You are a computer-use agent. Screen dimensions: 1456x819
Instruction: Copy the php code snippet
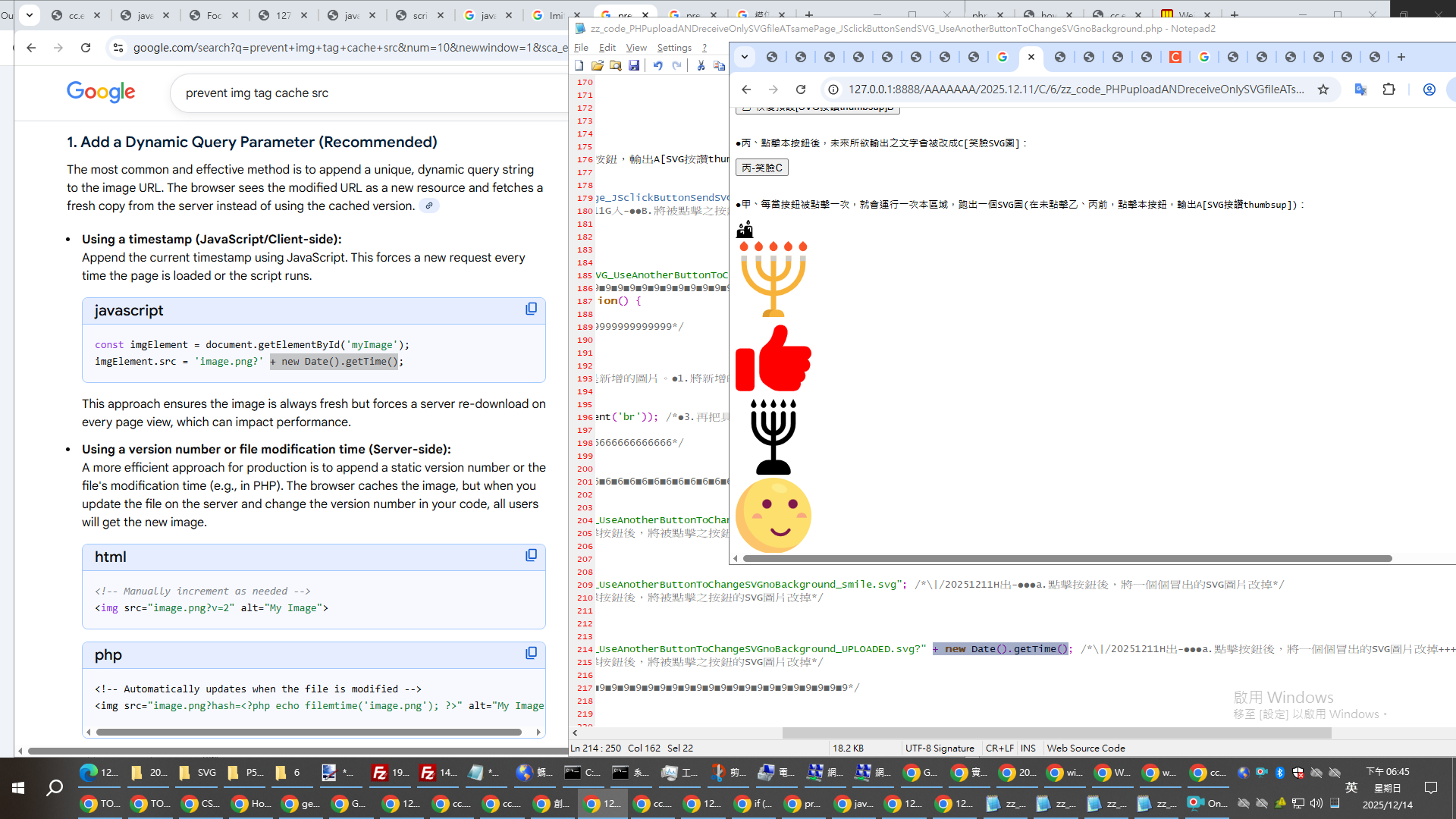tap(531, 654)
